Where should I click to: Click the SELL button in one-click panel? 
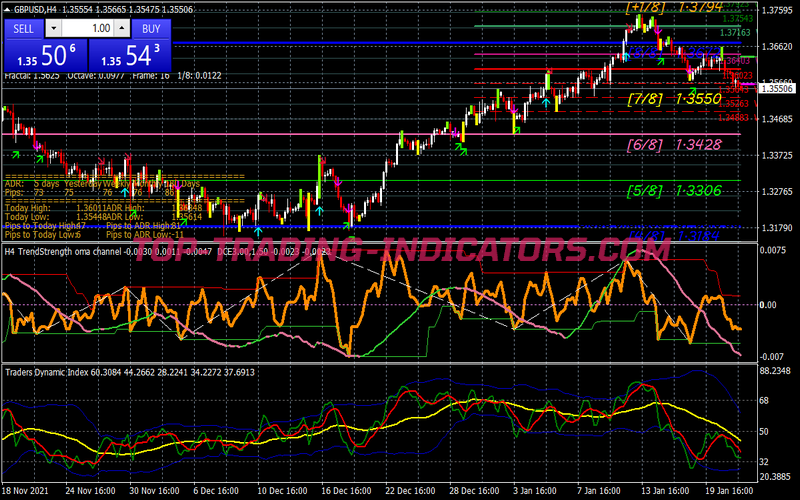[23, 29]
